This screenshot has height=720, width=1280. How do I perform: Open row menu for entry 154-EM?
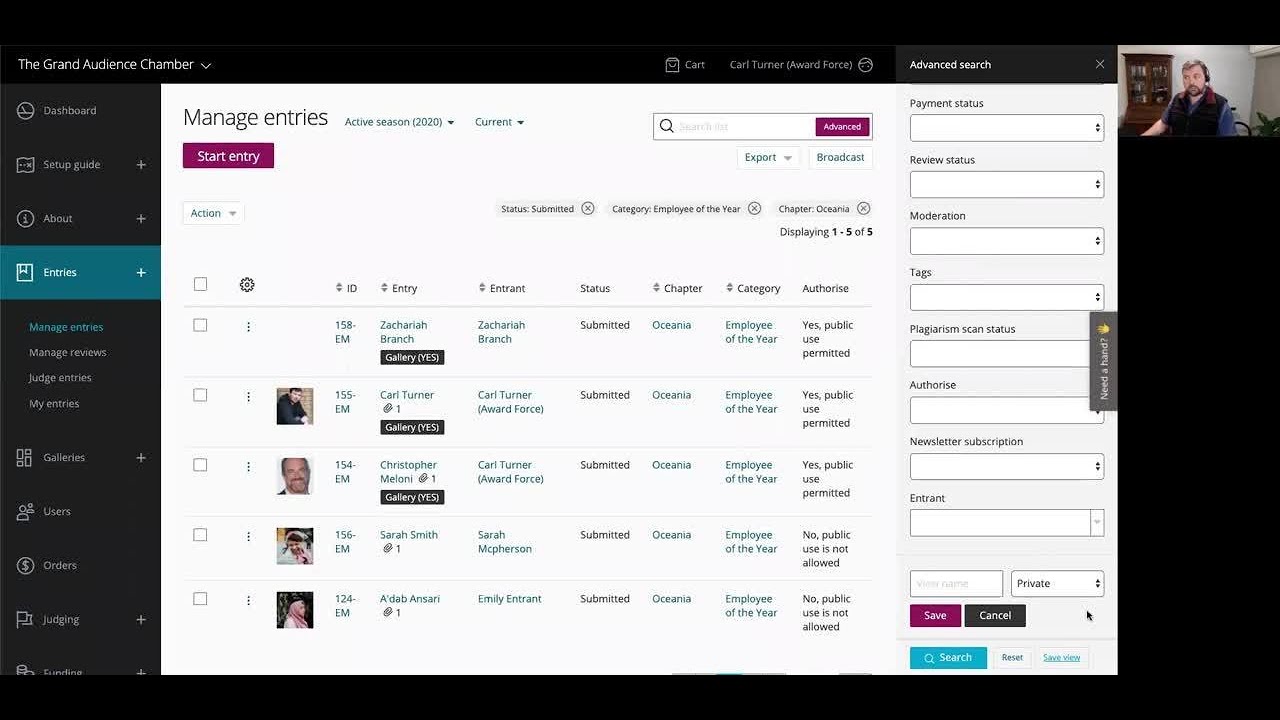tap(248, 467)
